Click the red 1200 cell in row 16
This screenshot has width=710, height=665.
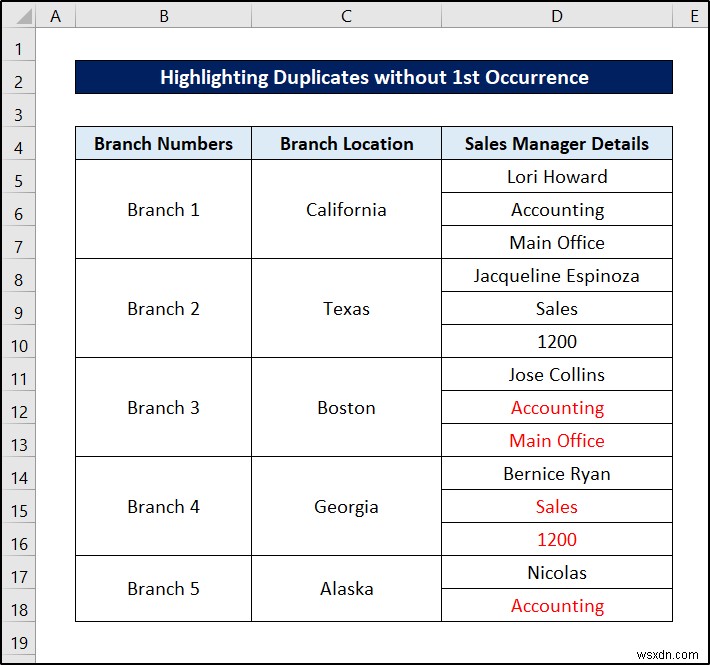[x=557, y=540]
